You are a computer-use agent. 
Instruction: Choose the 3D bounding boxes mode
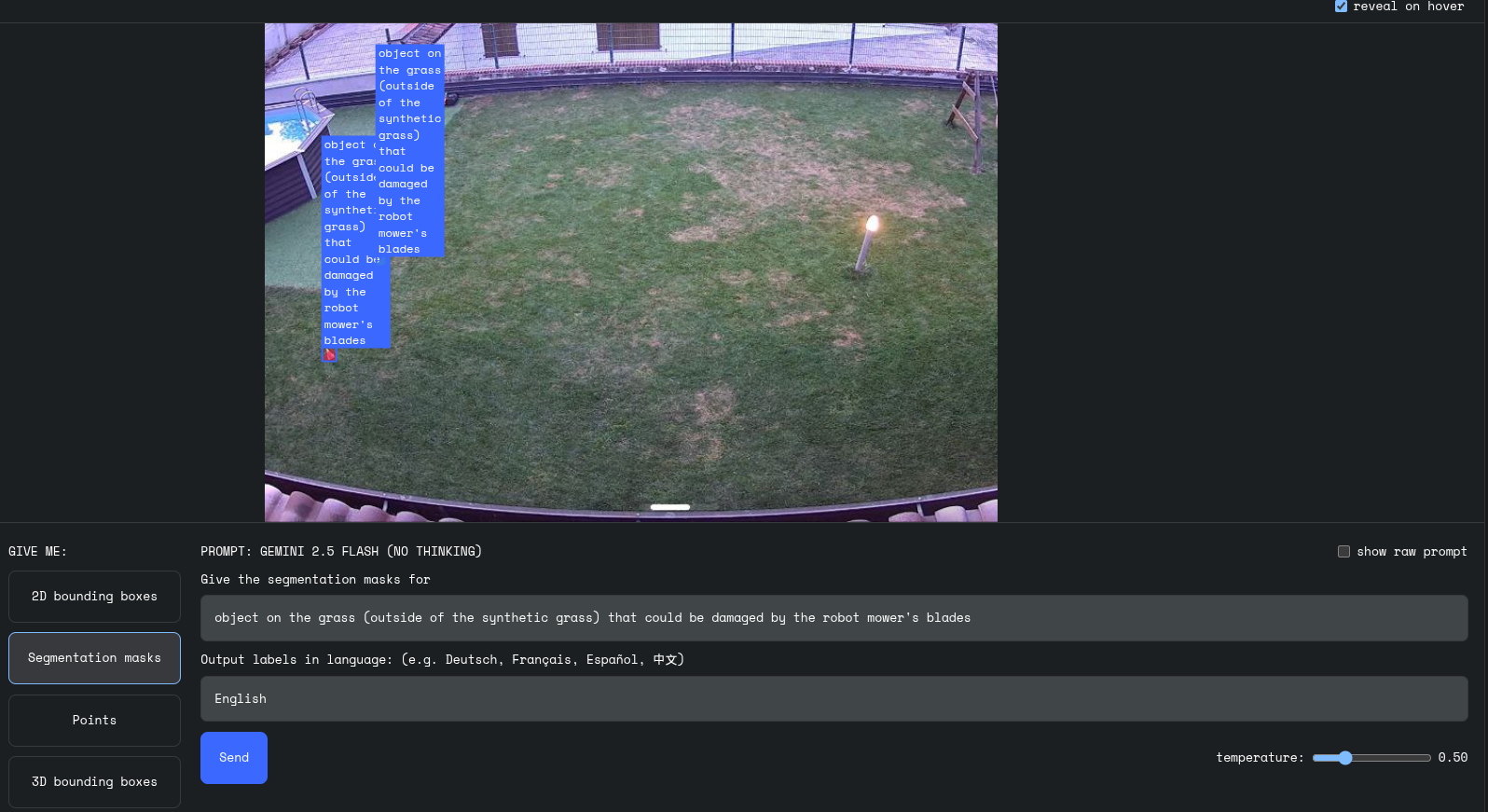[x=94, y=782]
